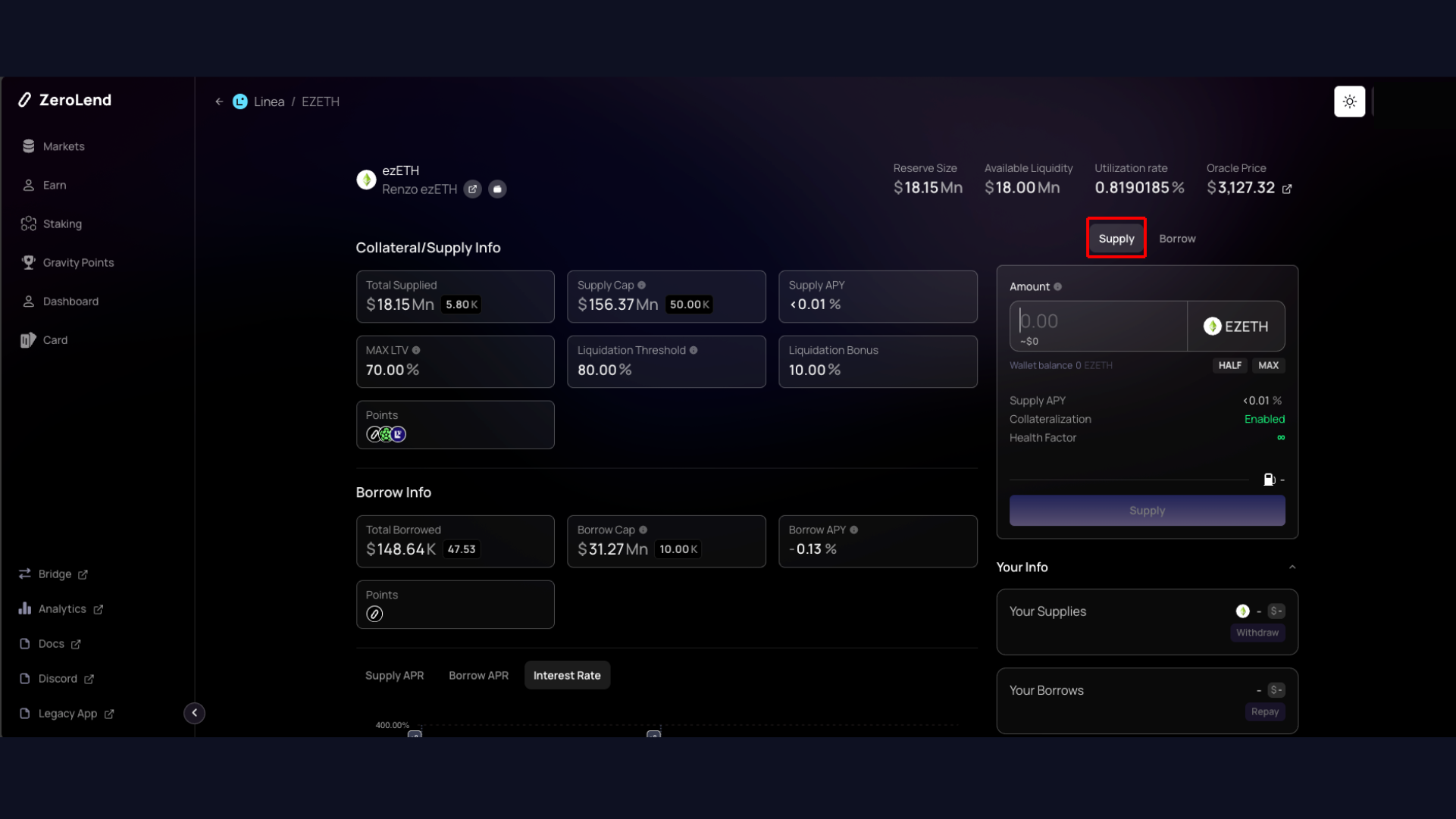Click the Linea points icon in supply Points
Viewport: 1456px width, 819px height.
click(x=398, y=434)
